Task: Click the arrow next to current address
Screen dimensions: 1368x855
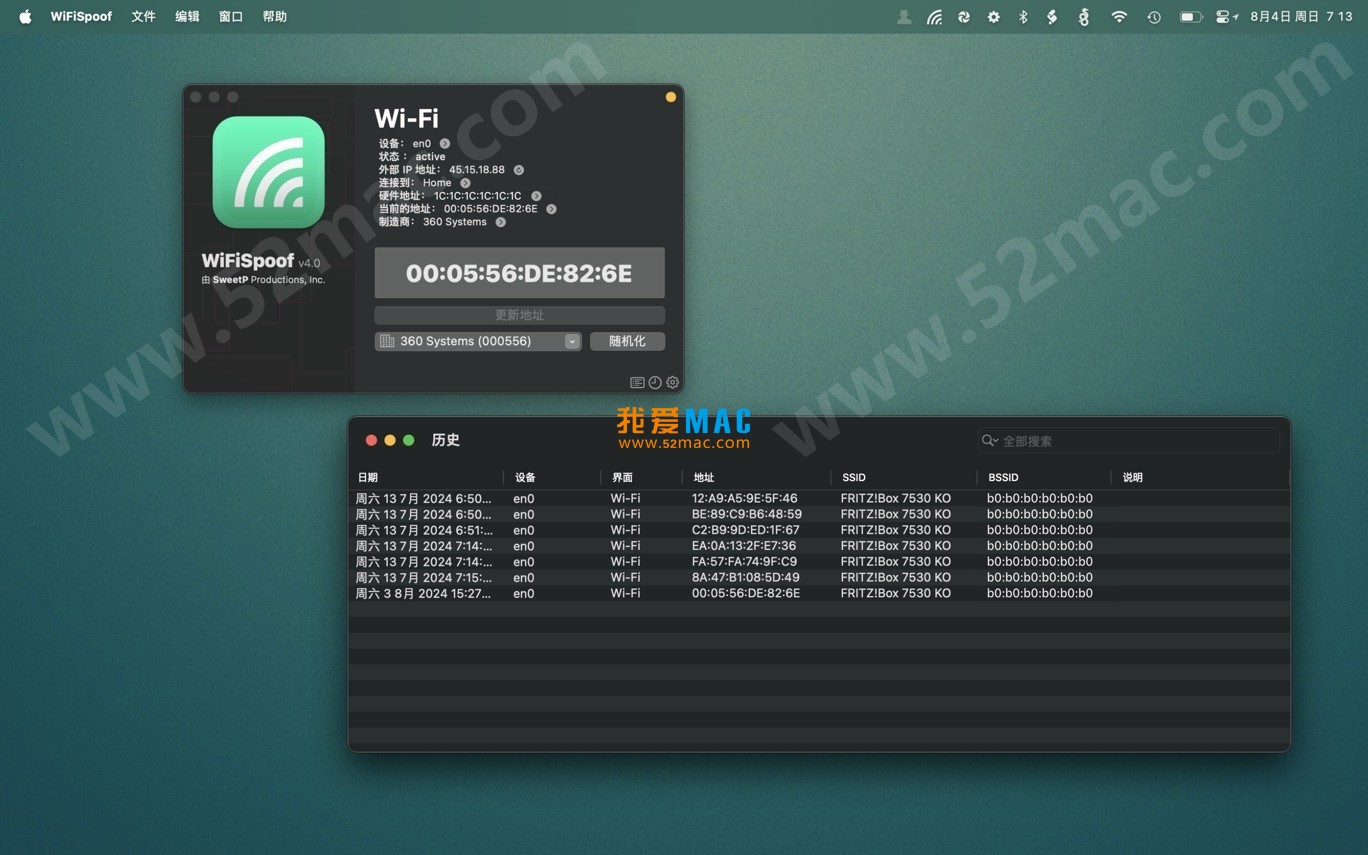Action: coord(551,209)
